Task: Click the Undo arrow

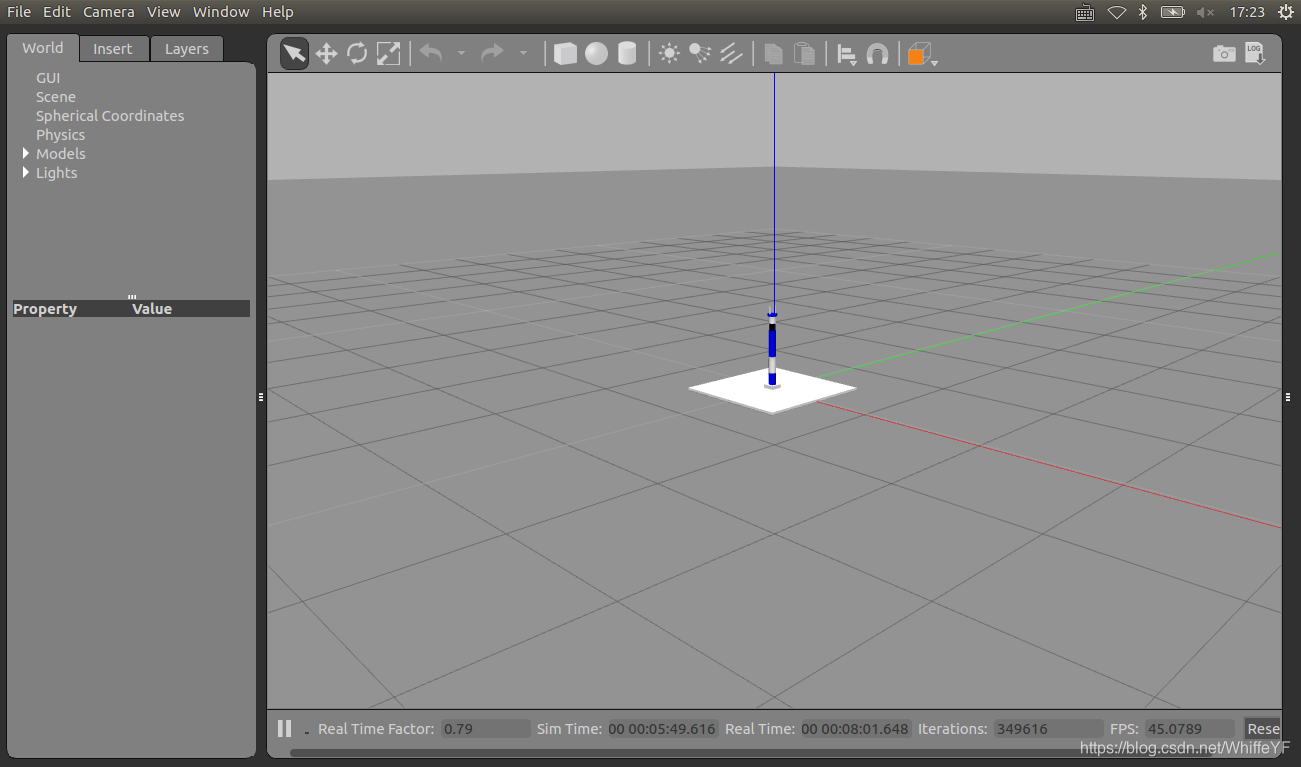Action: (431, 53)
